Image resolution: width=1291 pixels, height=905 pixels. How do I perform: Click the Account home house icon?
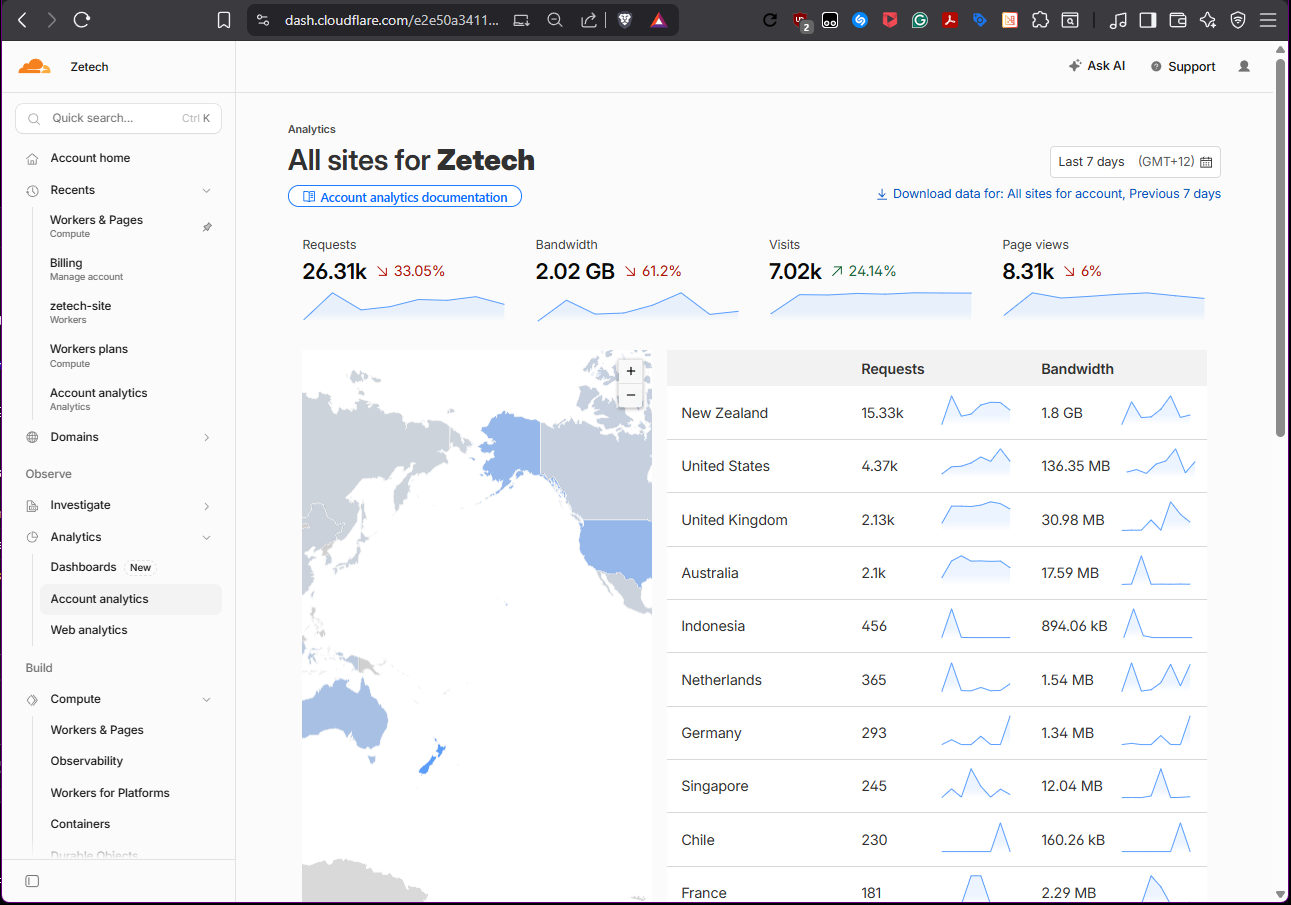[x=32, y=158]
